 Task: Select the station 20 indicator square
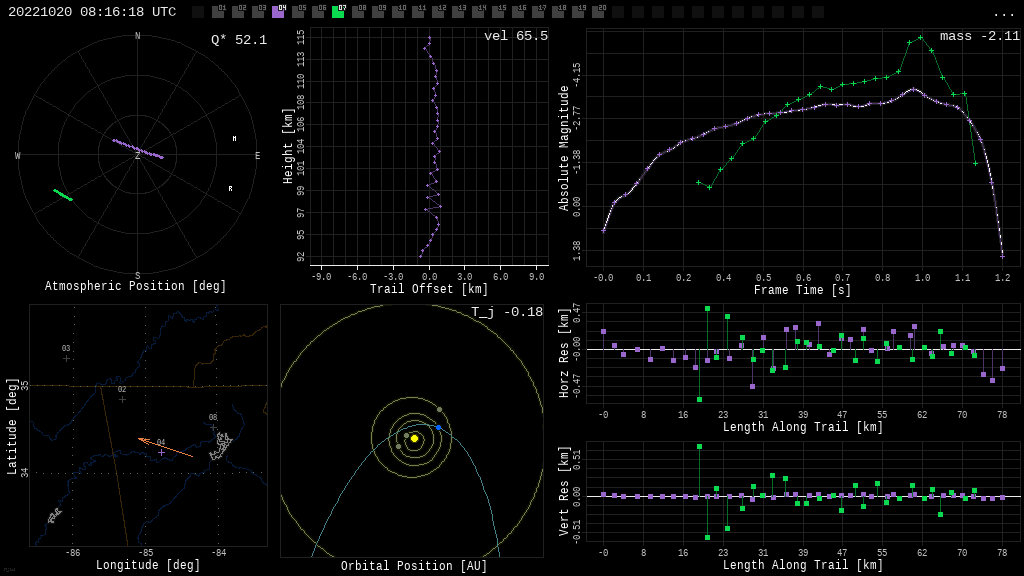pyautogui.click(x=598, y=12)
